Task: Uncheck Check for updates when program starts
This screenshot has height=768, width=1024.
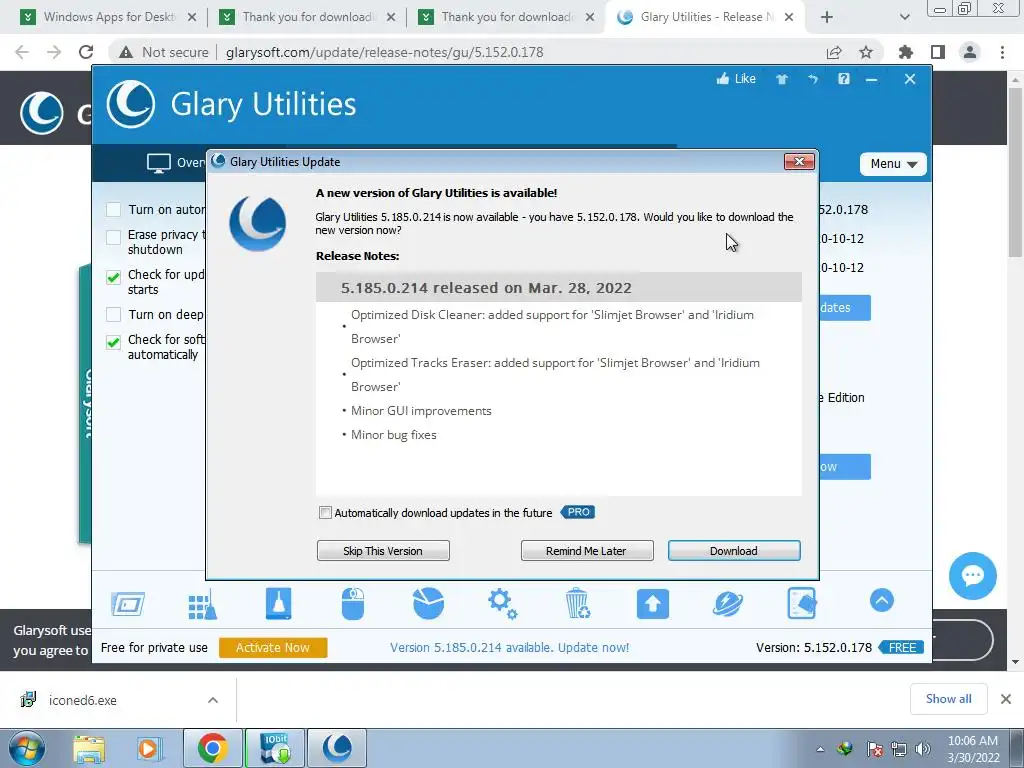Action: 114,277
